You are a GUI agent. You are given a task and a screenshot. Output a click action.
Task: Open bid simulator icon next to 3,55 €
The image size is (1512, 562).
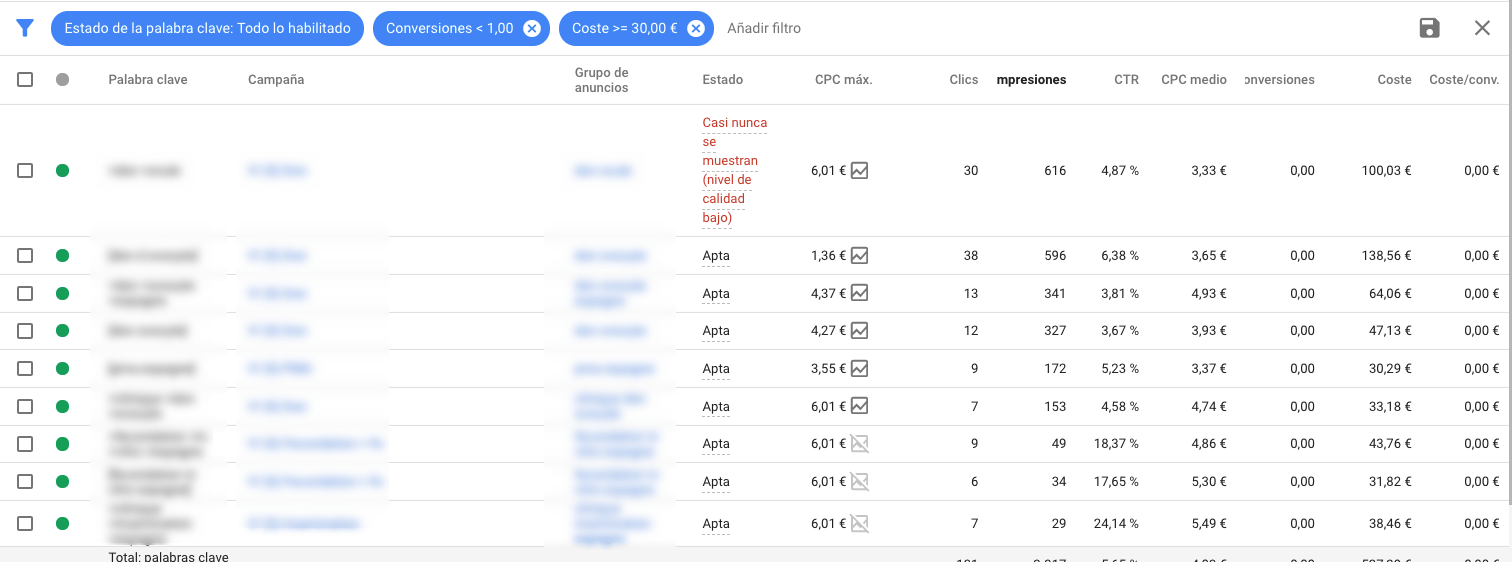(859, 369)
